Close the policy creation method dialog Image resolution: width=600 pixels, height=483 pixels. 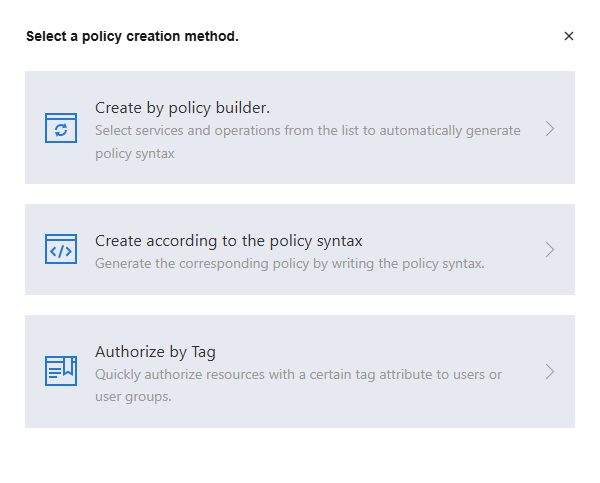tap(569, 36)
